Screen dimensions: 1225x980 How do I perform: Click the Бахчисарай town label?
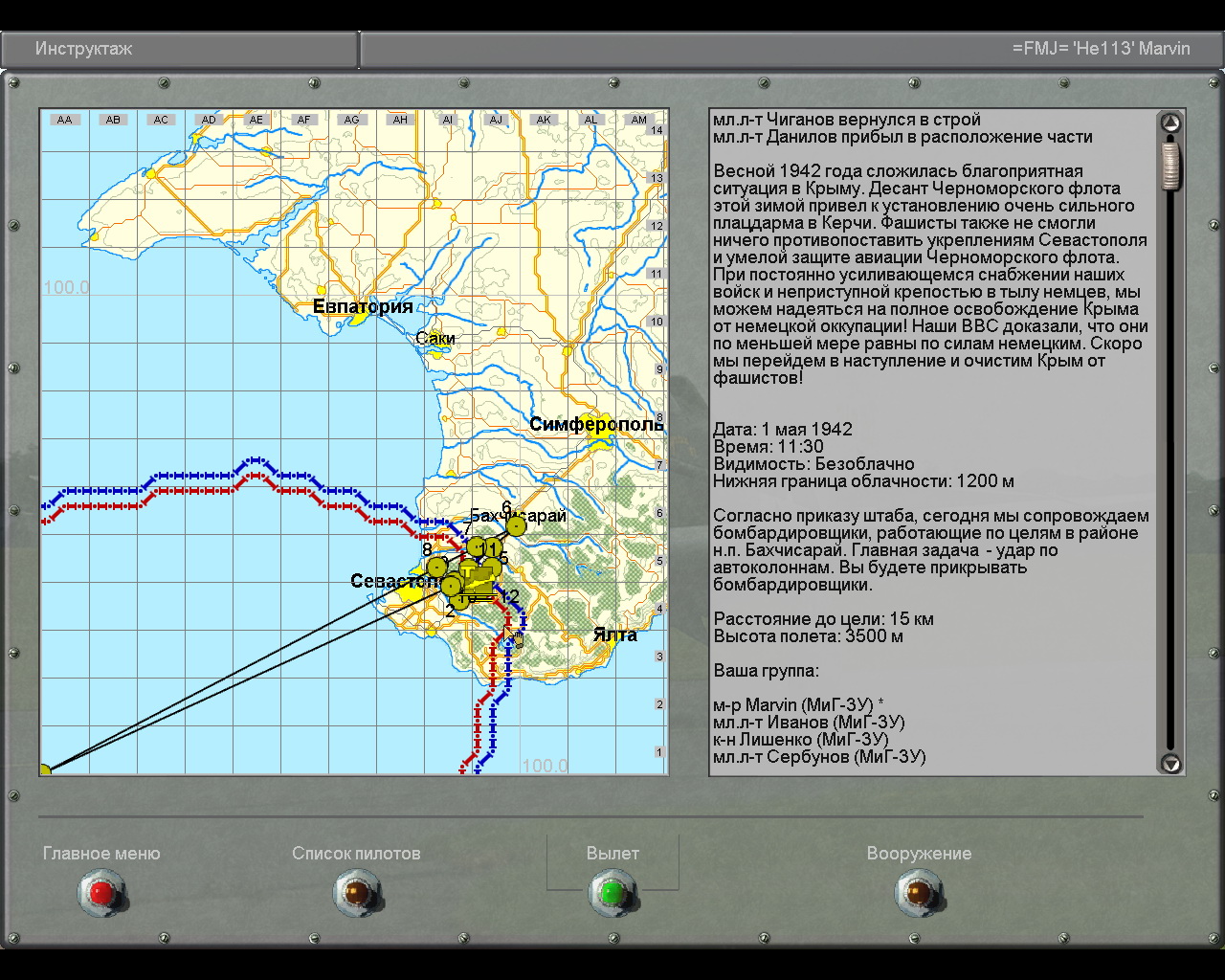[518, 517]
